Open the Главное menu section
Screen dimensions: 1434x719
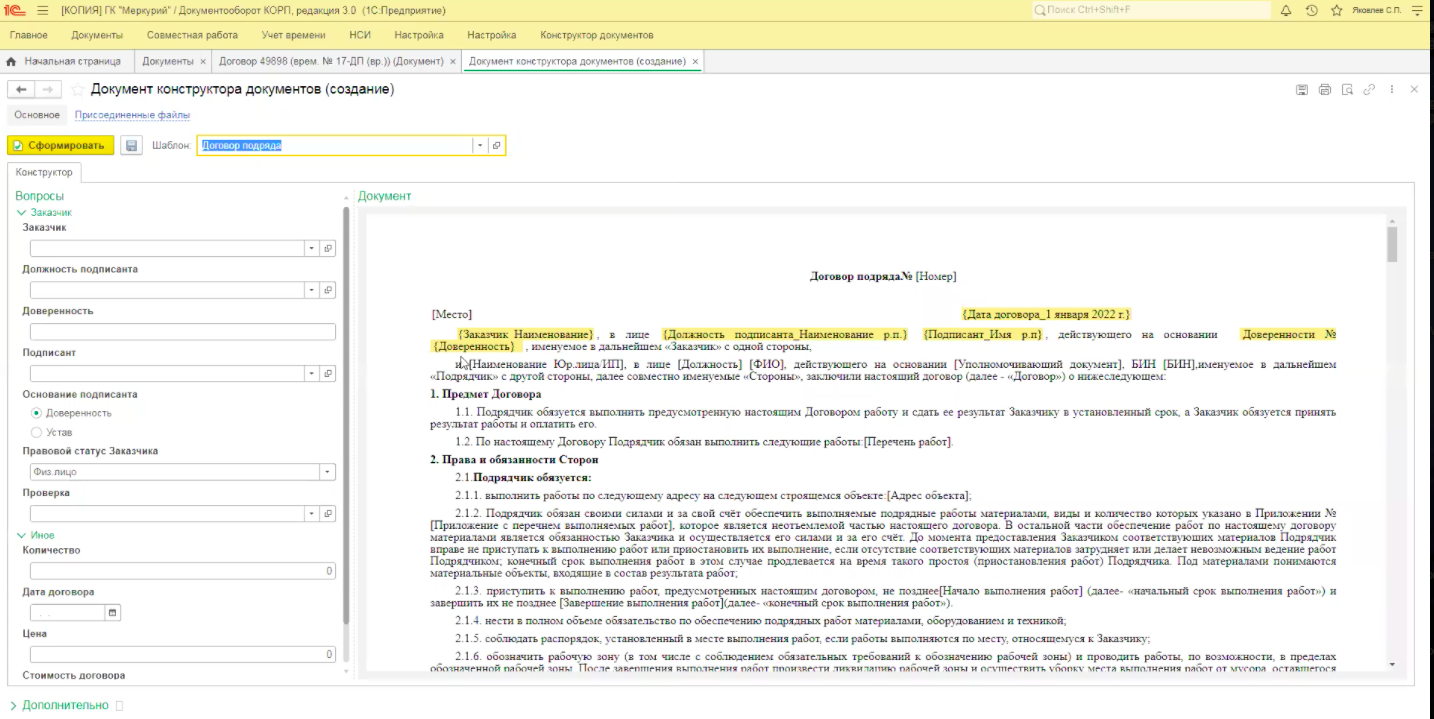[28, 35]
